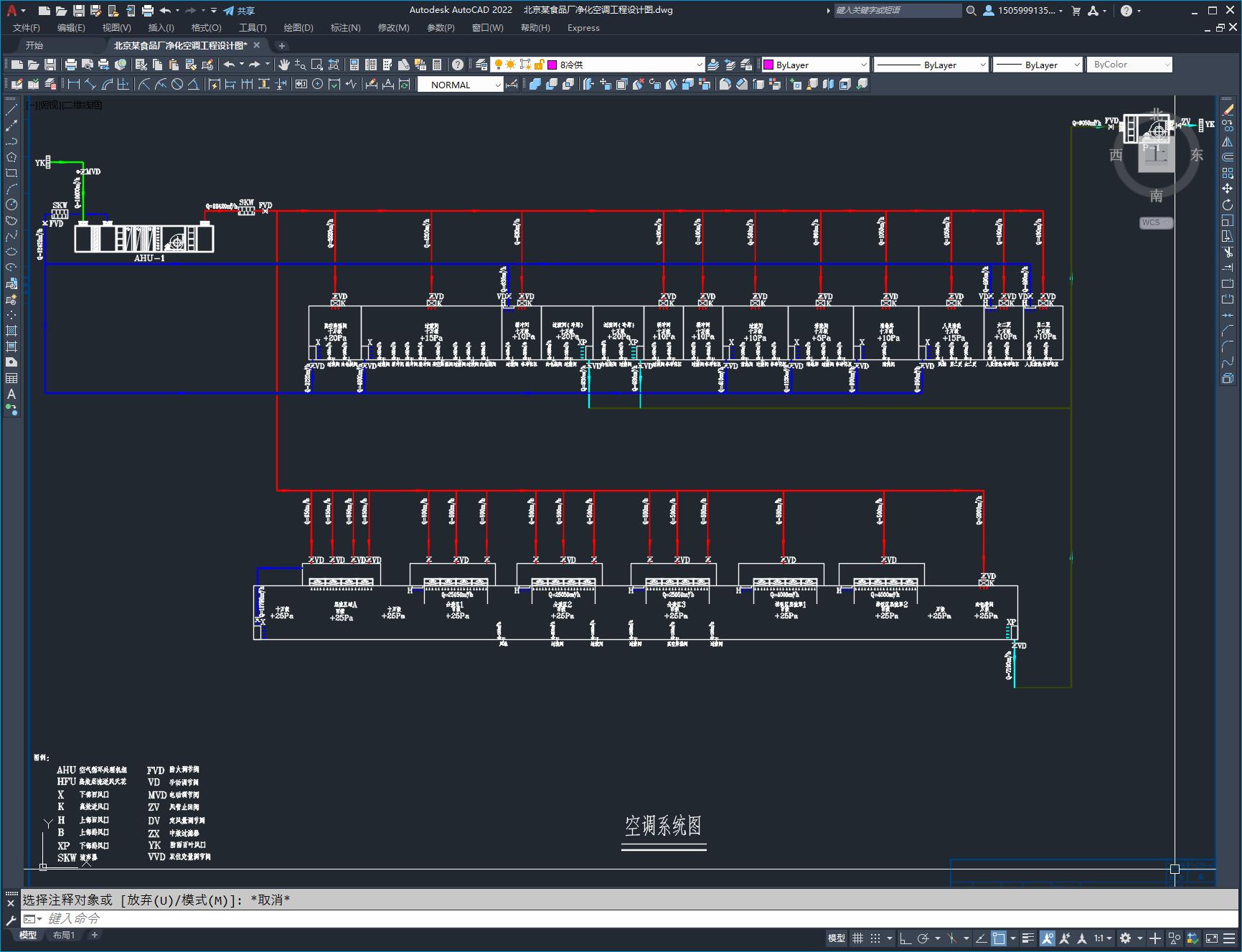Activate the Pan hand tool

pos(283,65)
